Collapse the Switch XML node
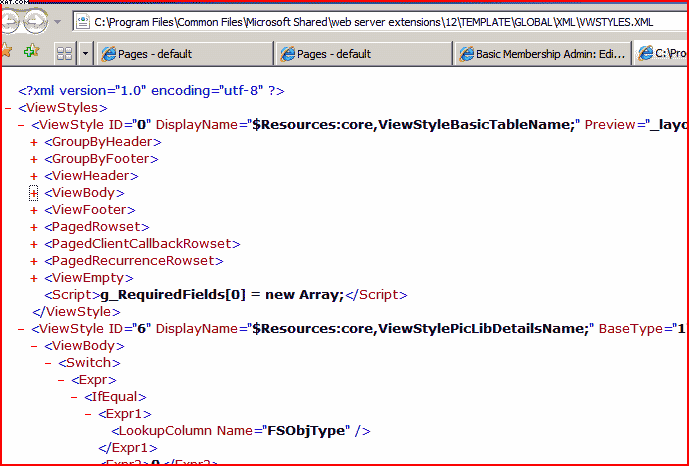 pos(48,363)
